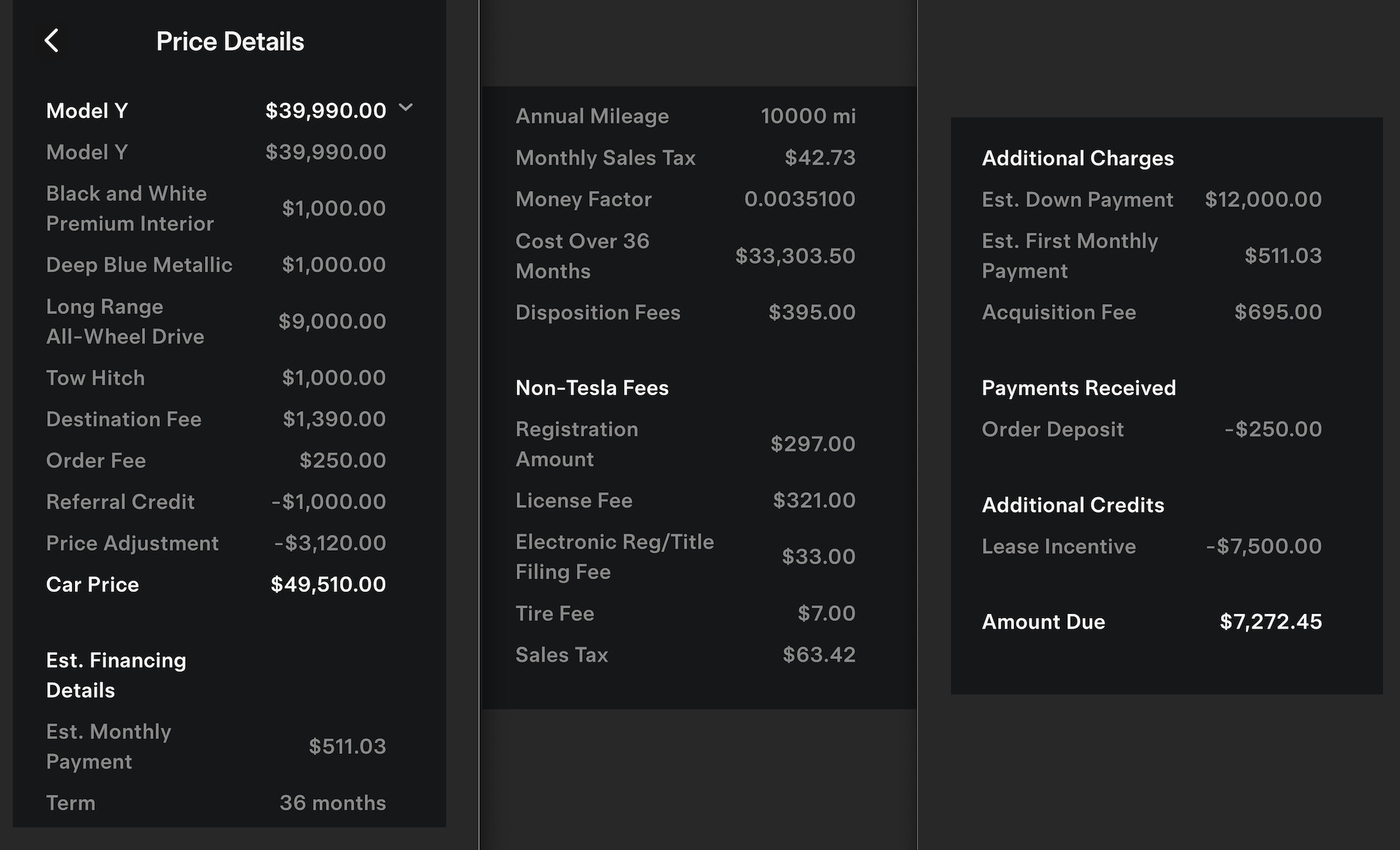The width and height of the screenshot is (1400, 850).
Task: Select the Monthly Sales Tax label
Action: tap(605, 158)
